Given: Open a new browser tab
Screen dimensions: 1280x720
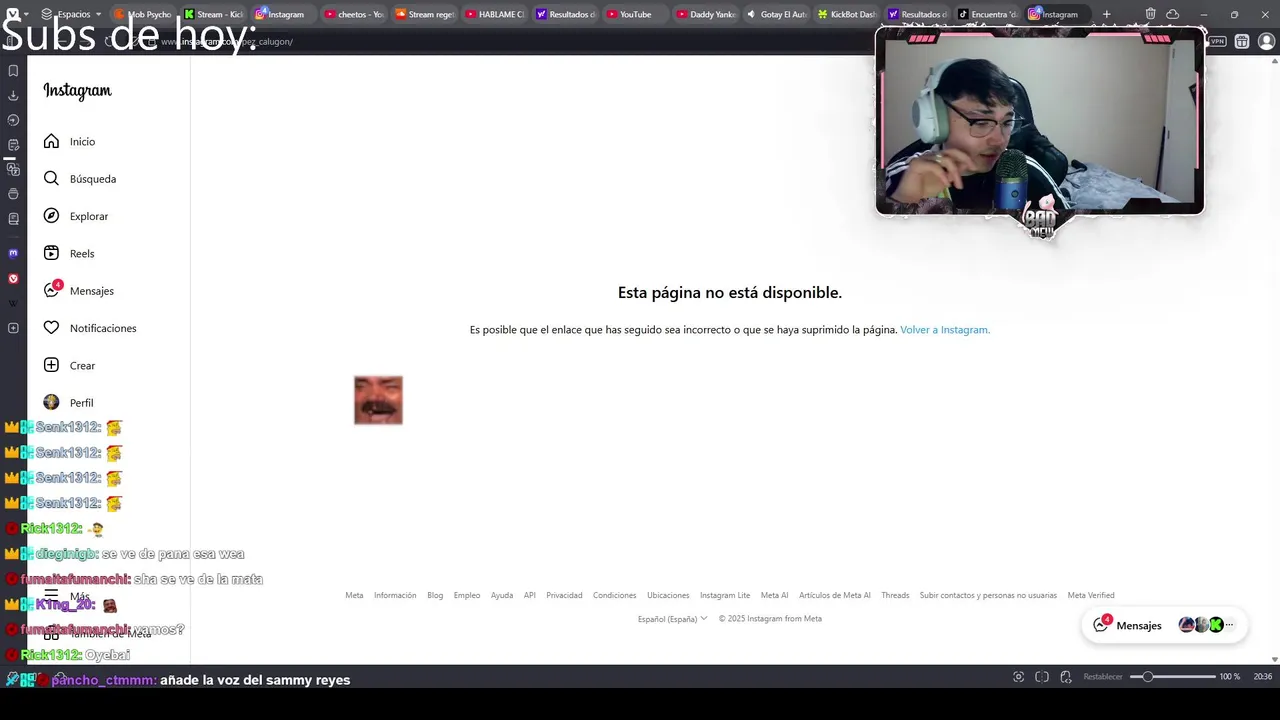Looking at the screenshot, I should coord(1106,14).
